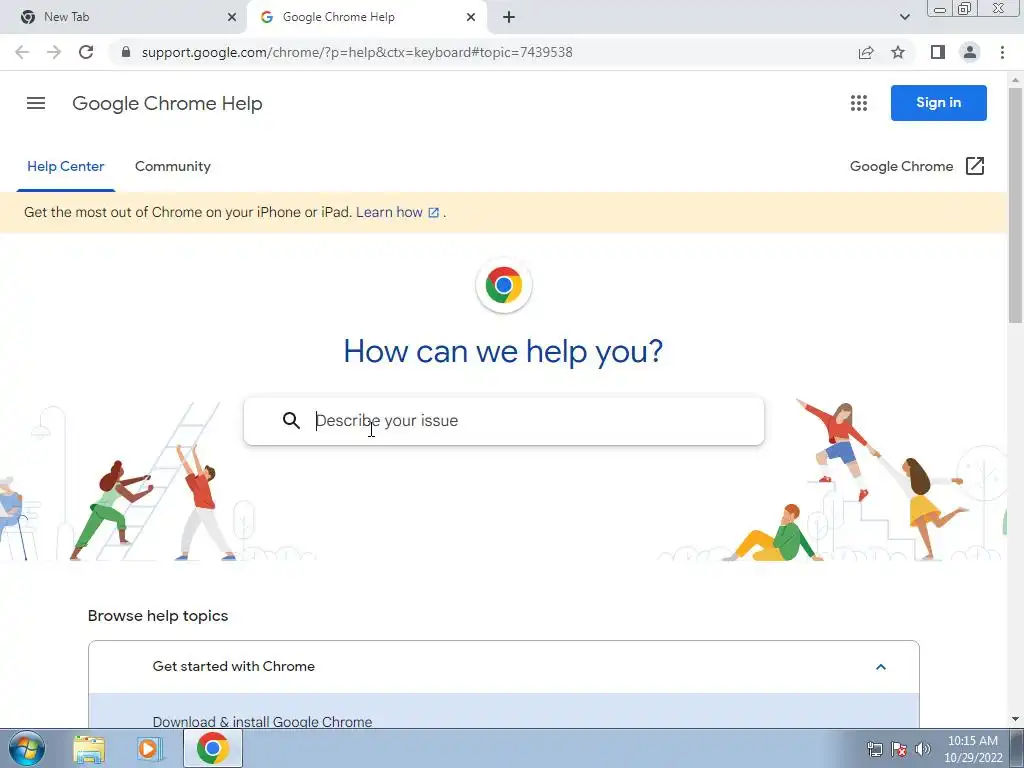Click the share page icon
Image resolution: width=1024 pixels, height=768 pixels.
point(866,52)
